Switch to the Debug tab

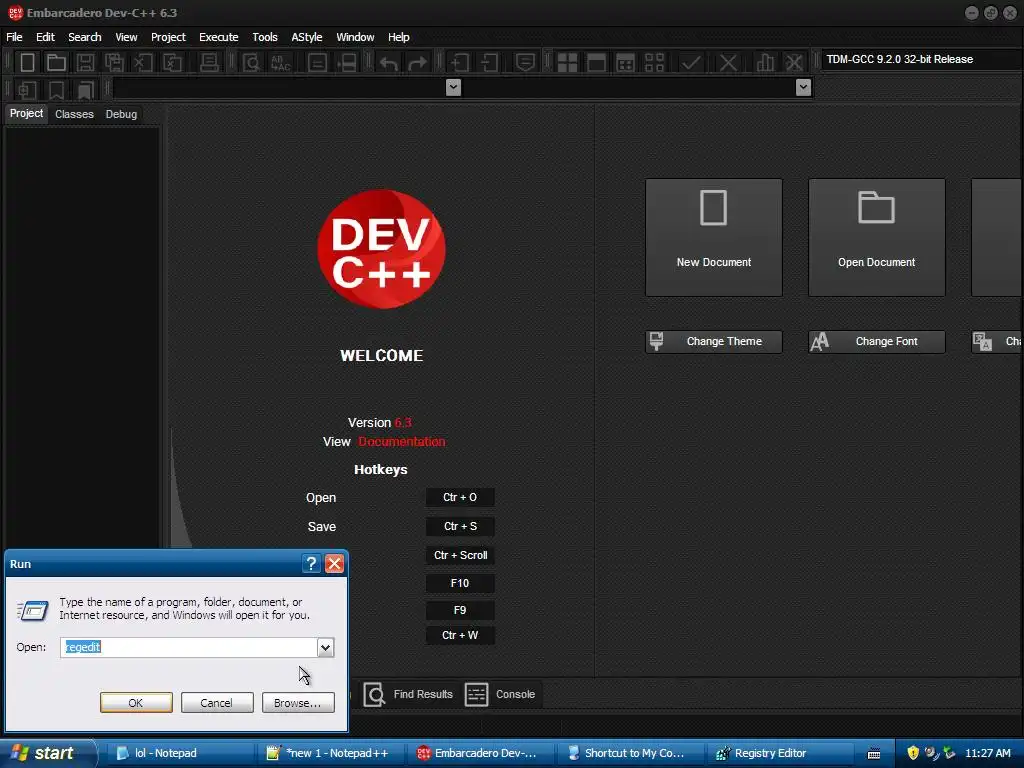[121, 114]
